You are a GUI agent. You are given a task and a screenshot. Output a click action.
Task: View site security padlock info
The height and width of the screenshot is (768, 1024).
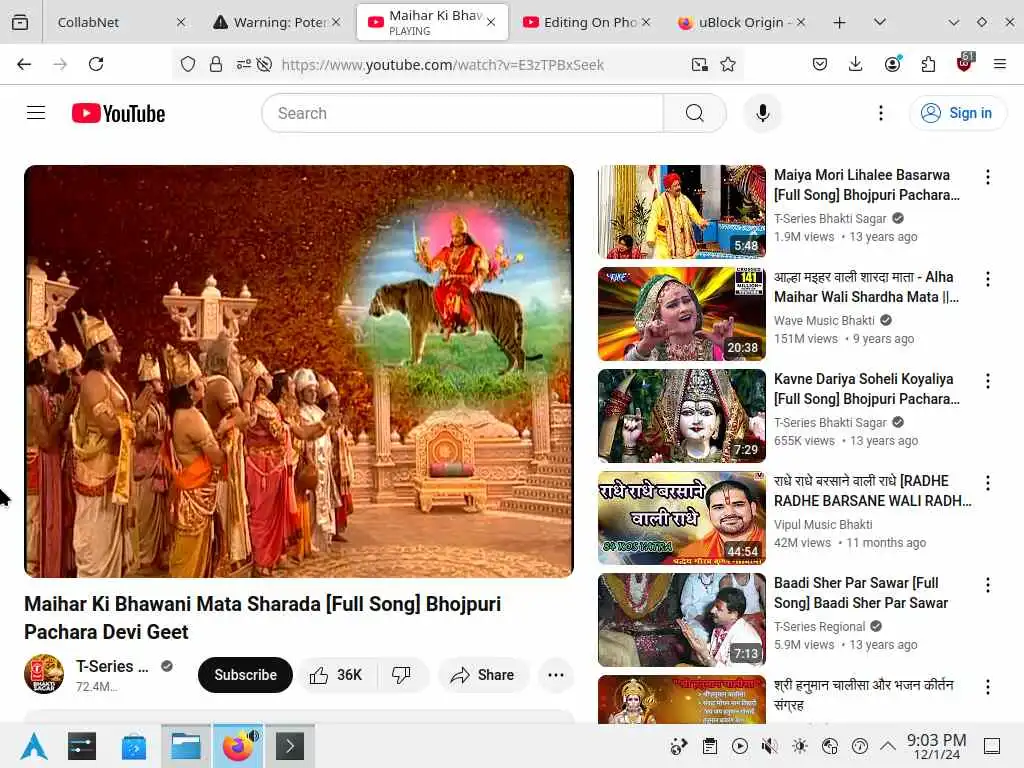click(216, 64)
